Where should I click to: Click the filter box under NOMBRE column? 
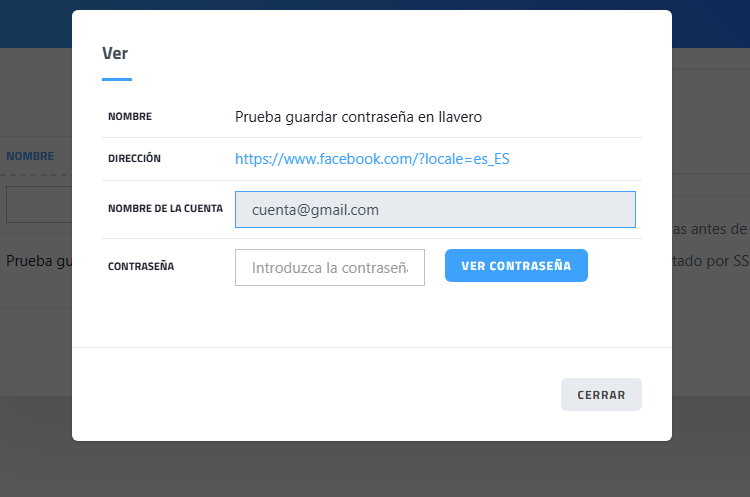click(38, 204)
